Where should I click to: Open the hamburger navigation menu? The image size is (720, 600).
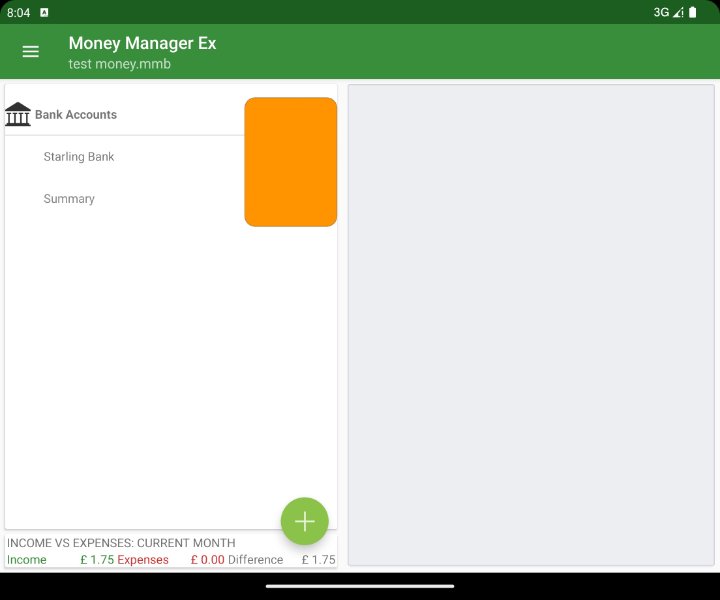[x=31, y=51]
